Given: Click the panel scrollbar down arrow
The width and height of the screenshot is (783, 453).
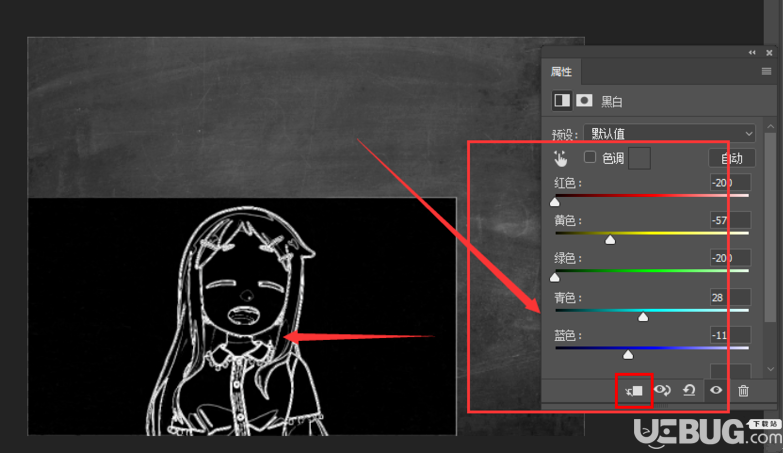Looking at the screenshot, I should coord(771,369).
